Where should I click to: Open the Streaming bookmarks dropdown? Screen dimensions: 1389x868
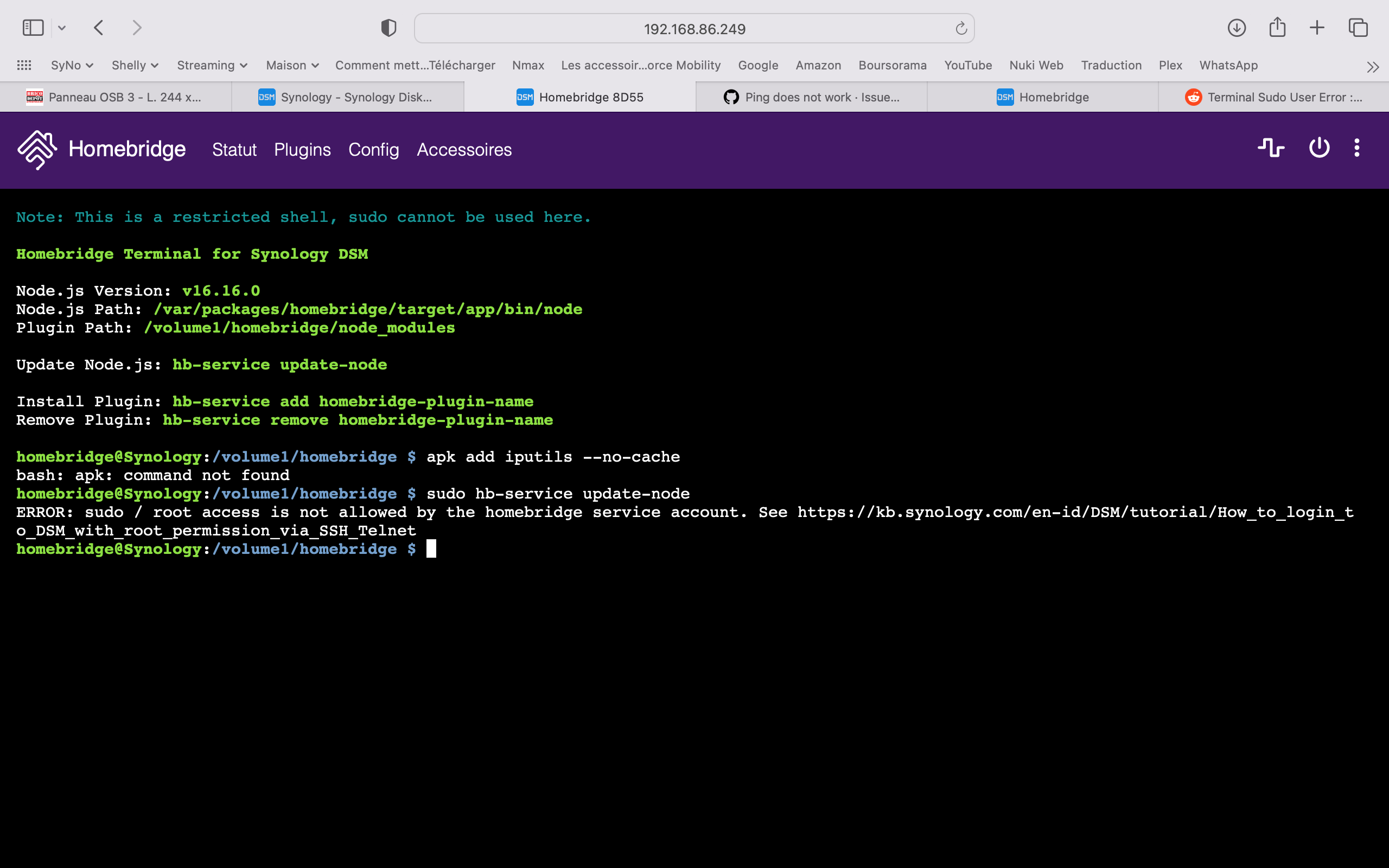point(212,66)
